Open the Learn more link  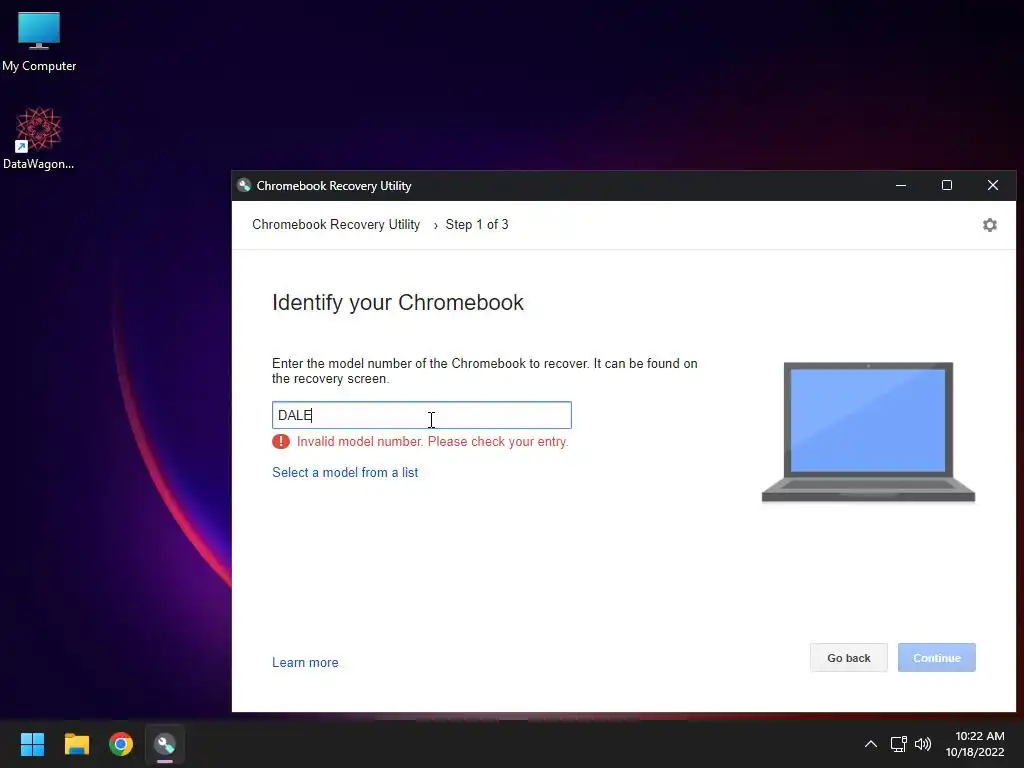[x=305, y=662]
